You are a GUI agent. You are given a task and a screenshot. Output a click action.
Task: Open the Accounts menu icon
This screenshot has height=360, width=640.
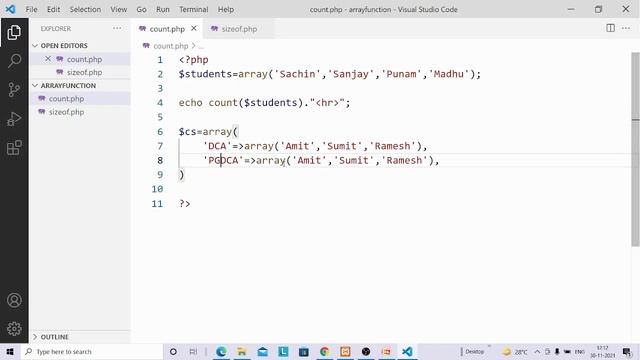point(14,300)
